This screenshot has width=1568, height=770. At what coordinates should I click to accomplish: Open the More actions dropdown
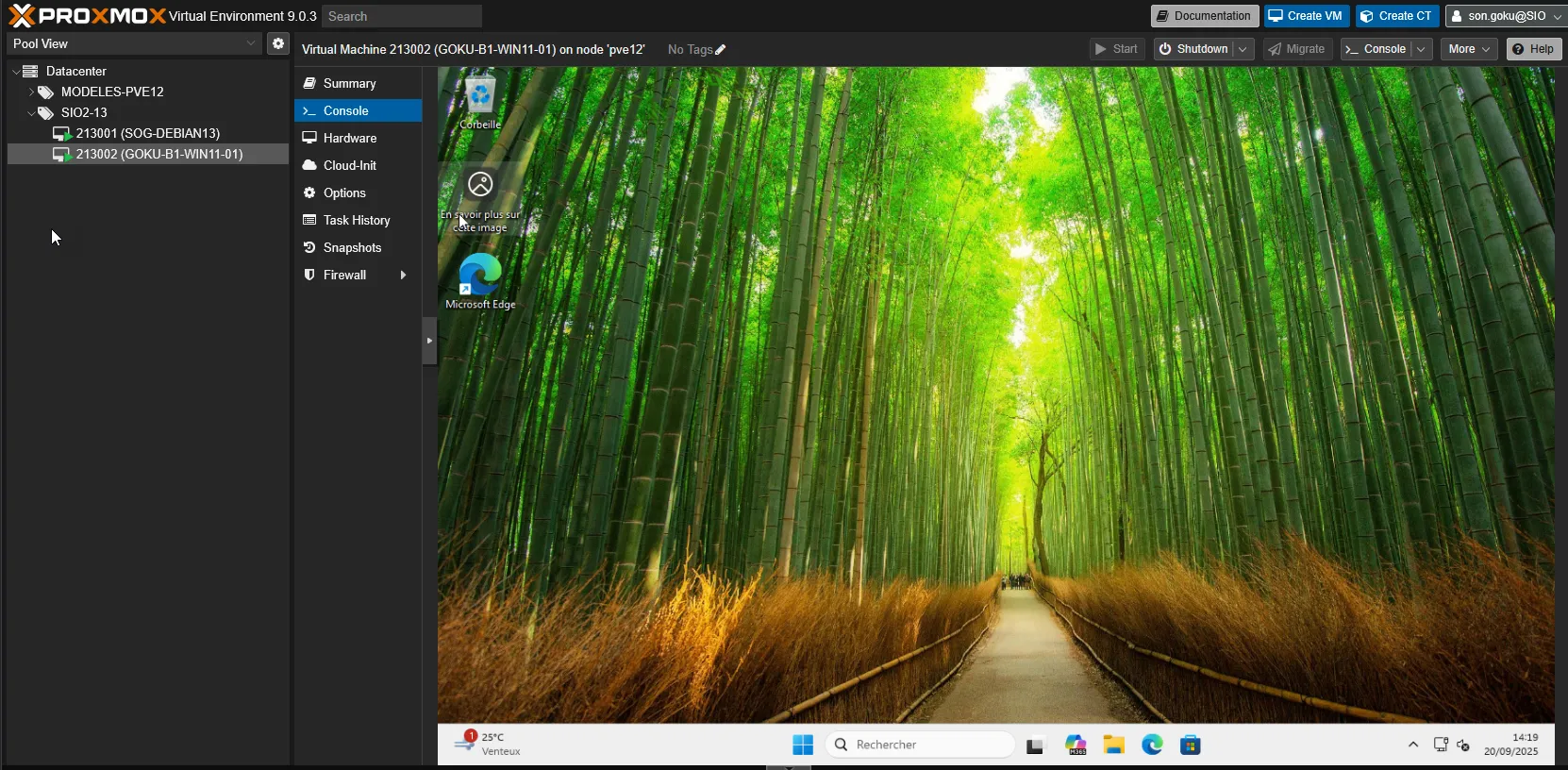click(x=1469, y=49)
